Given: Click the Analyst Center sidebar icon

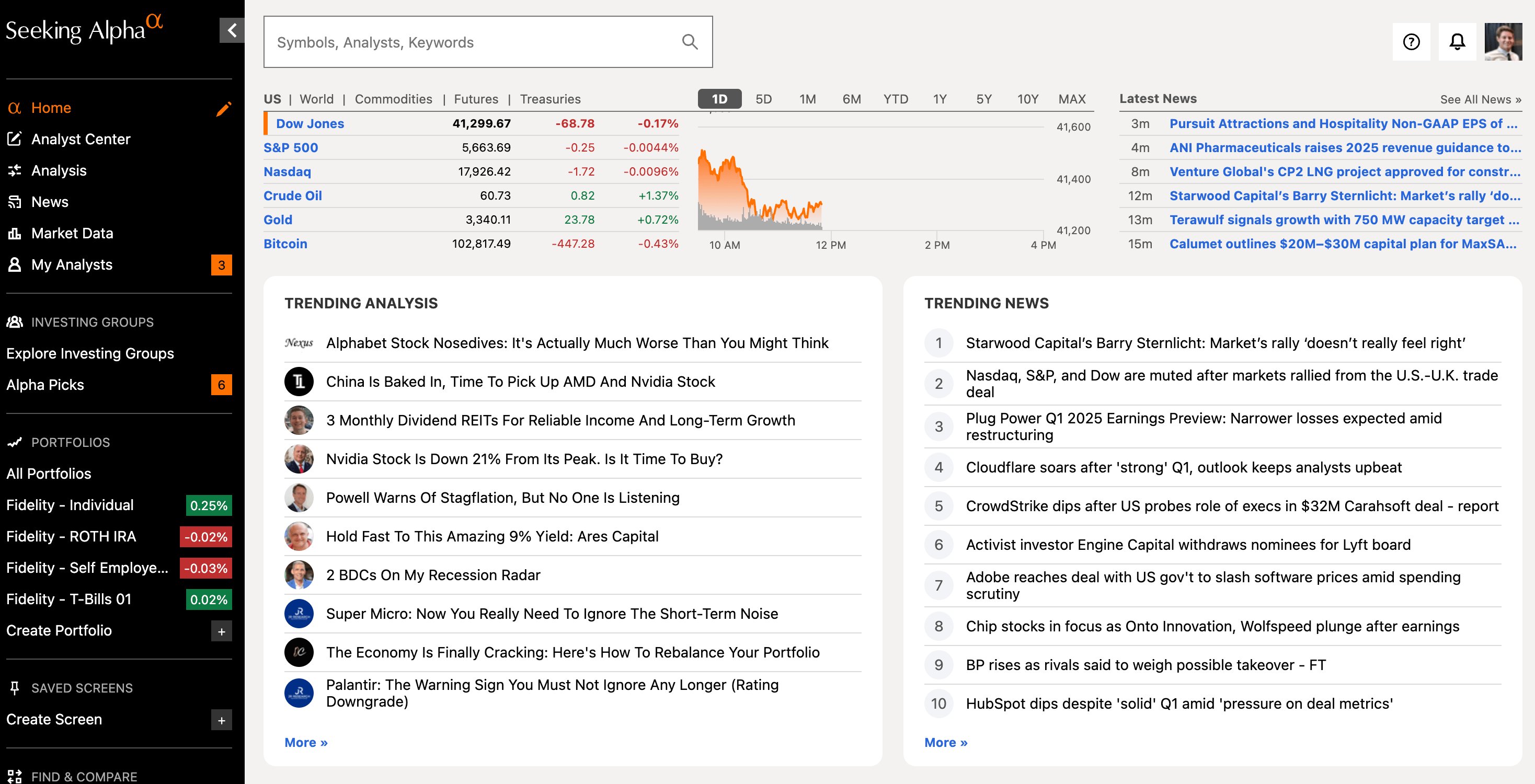Looking at the screenshot, I should point(14,139).
